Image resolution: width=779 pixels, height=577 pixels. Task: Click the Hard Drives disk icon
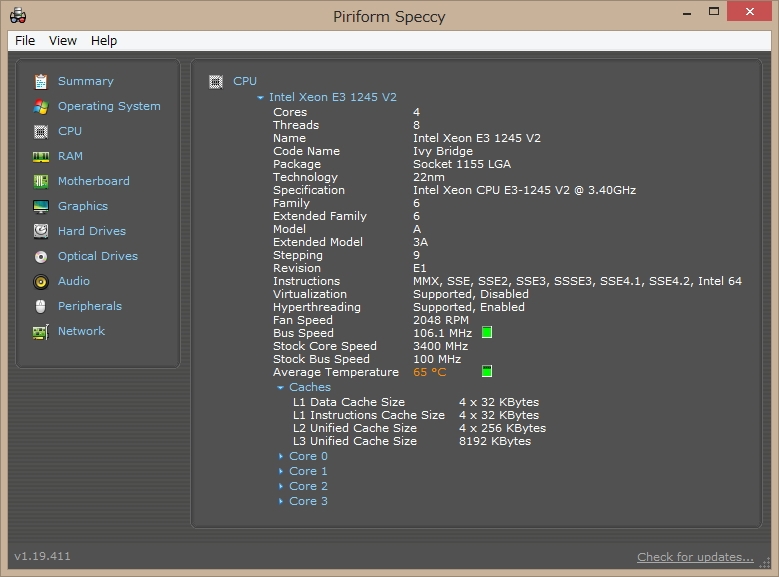pyautogui.click(x=40, y=231)
